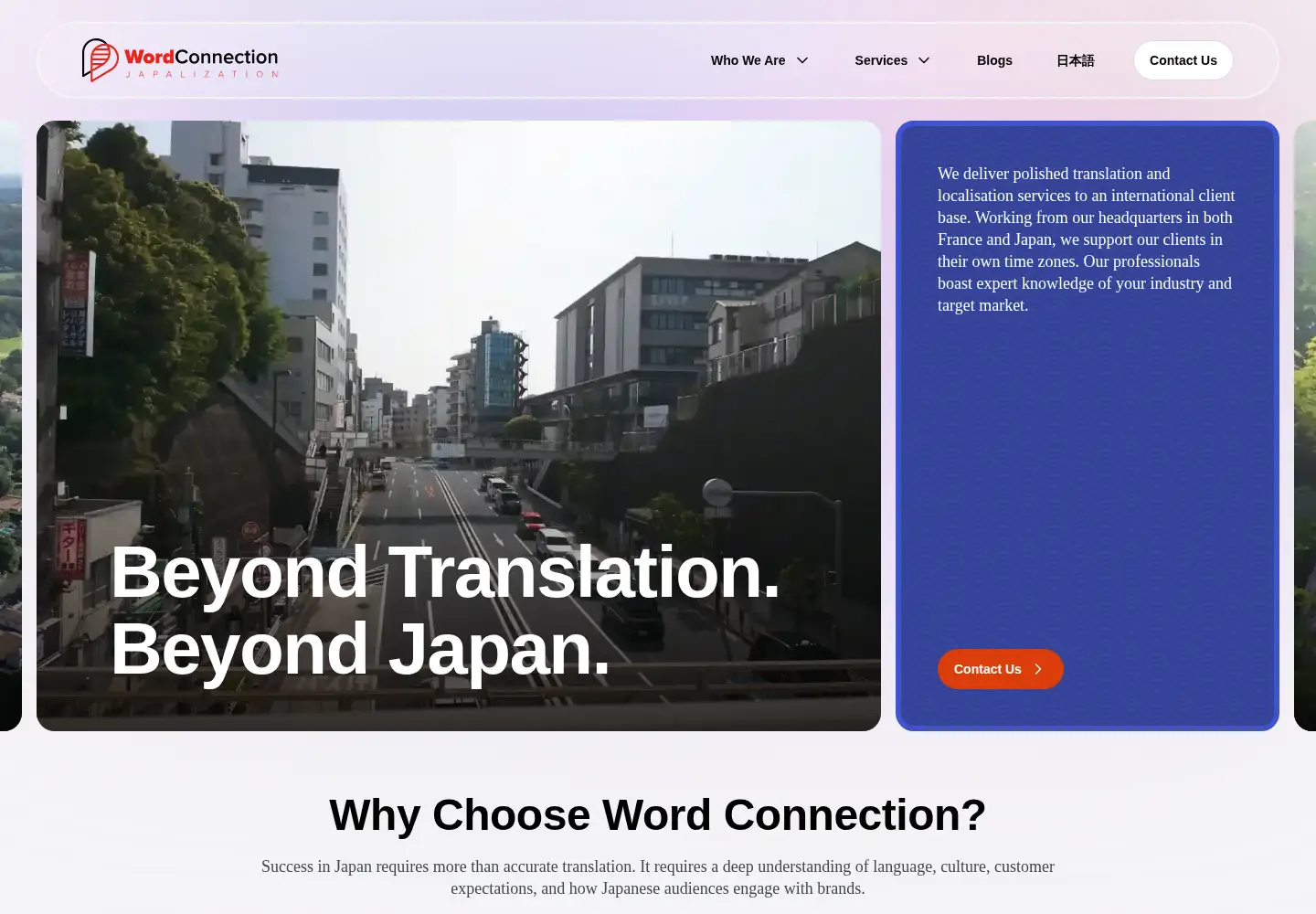Viewport: 1316px width, 914px height.
Task: Click the arrow icon in orange Contact Us
Action: [1038, 669]
